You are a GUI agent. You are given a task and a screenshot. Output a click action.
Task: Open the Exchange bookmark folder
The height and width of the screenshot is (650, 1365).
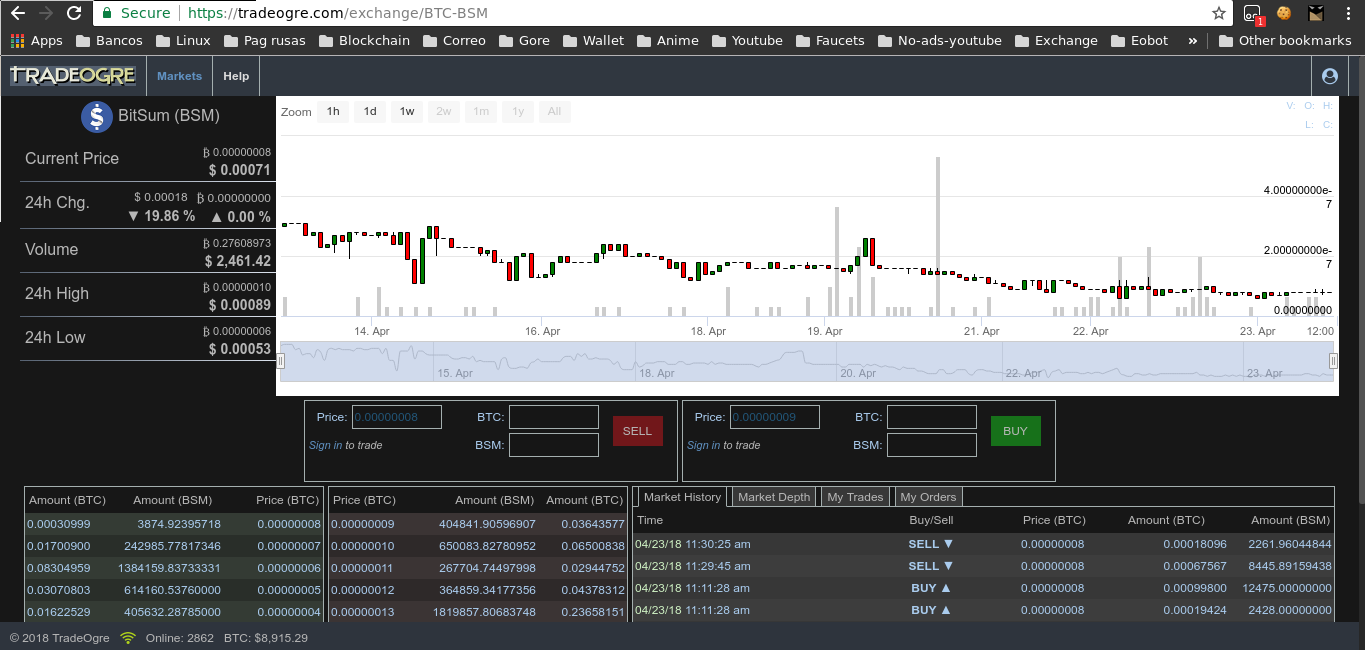(x=1056, y=41)
